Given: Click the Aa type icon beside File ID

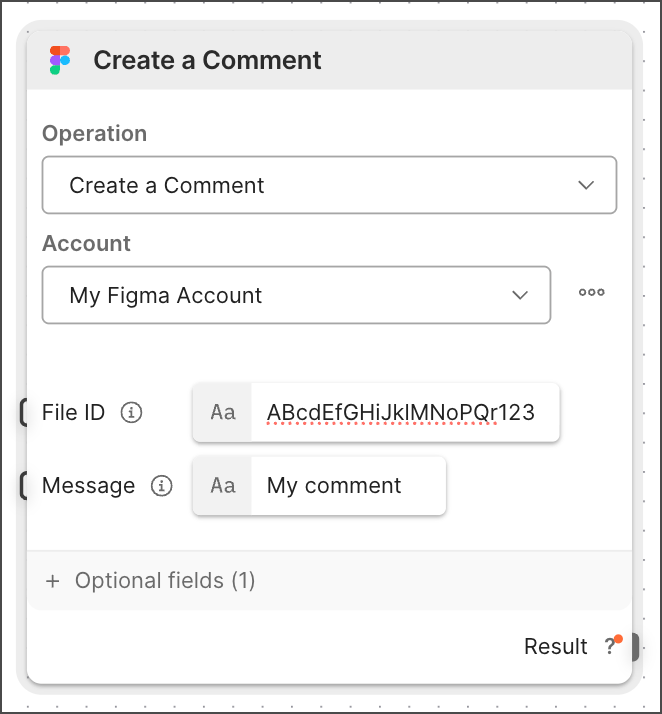Looking at the screenshot, I should [x=222, y=412].
